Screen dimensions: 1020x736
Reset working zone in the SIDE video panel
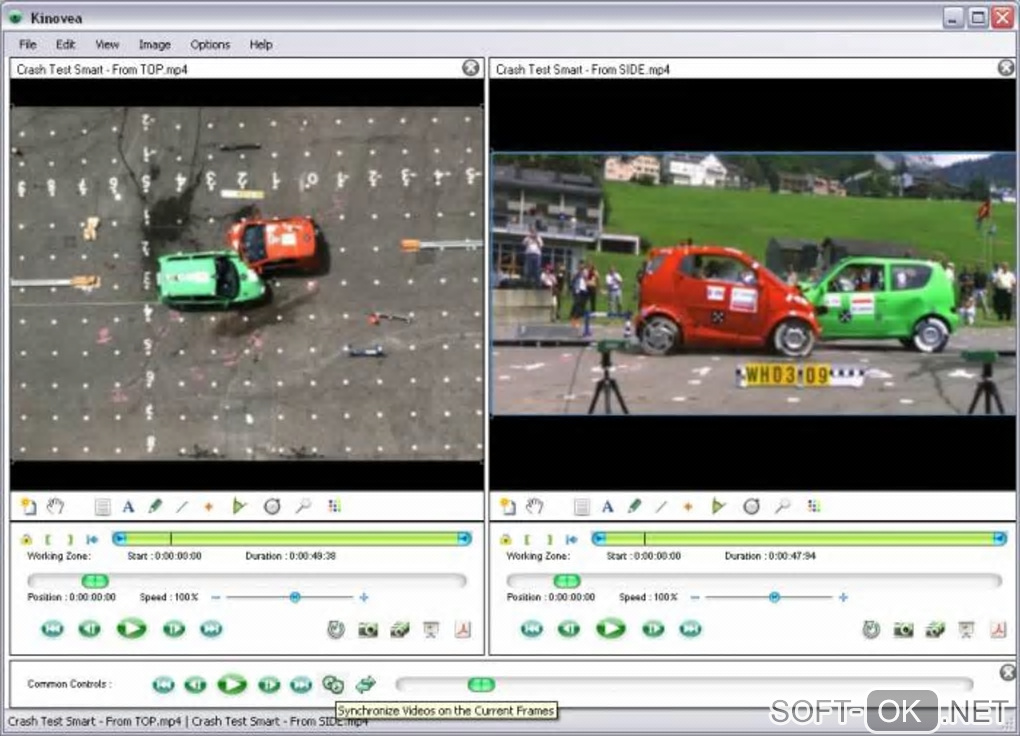click(571, 539)
